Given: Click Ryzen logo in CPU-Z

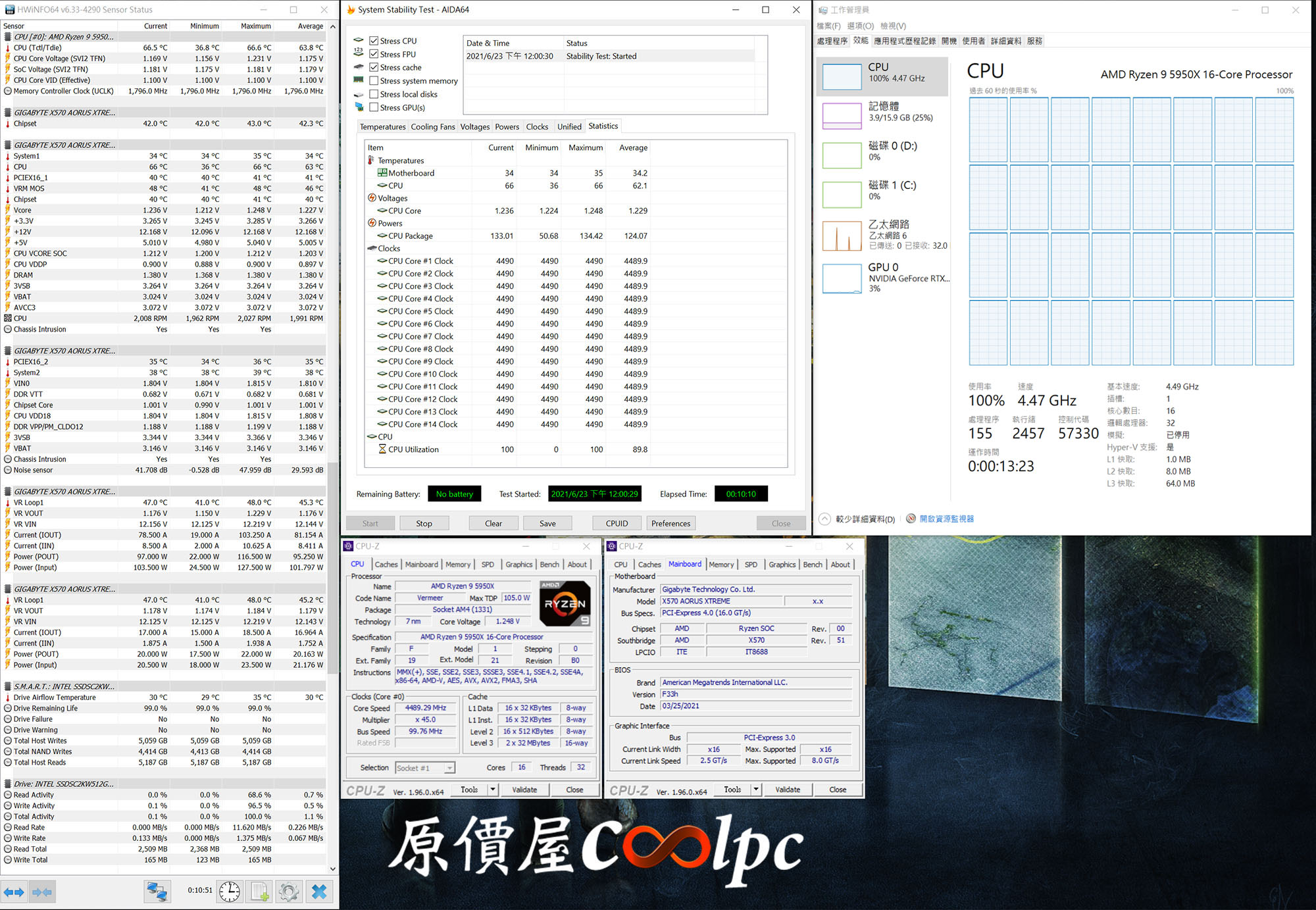Looking at the screenshot, I should (565, 603).
